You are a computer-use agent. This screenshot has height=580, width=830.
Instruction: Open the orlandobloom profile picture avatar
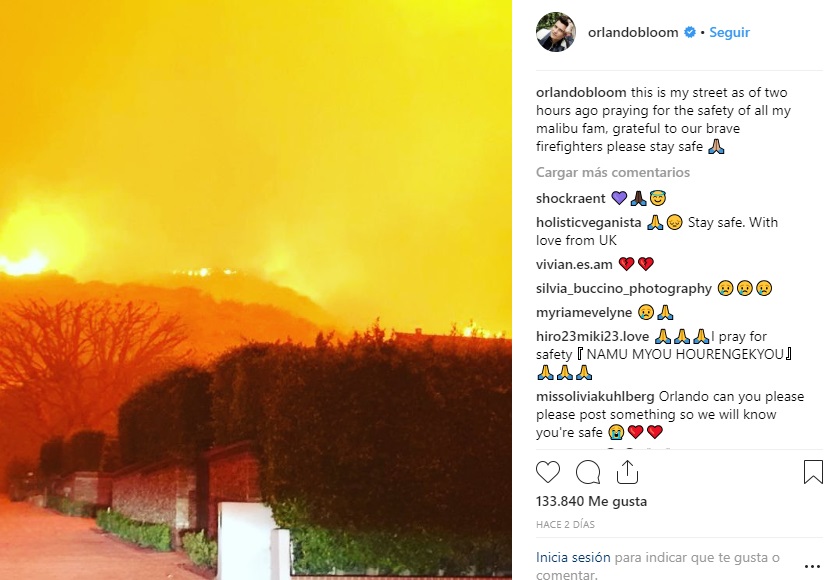coord(556,32)
